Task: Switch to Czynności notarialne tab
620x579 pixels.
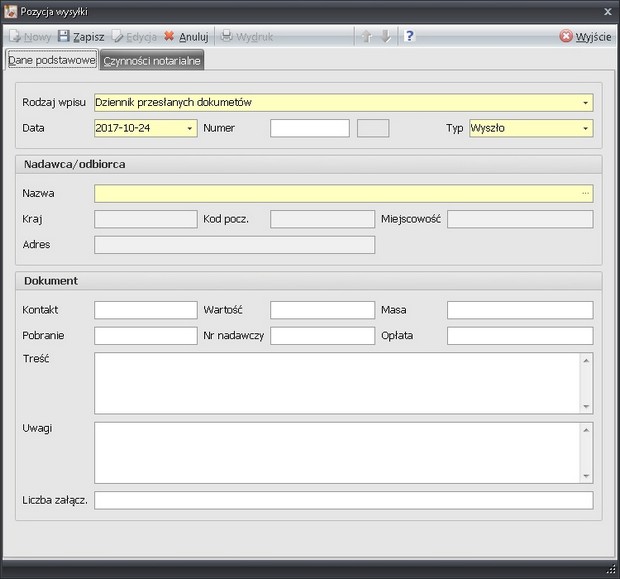Action: [152, 61]
